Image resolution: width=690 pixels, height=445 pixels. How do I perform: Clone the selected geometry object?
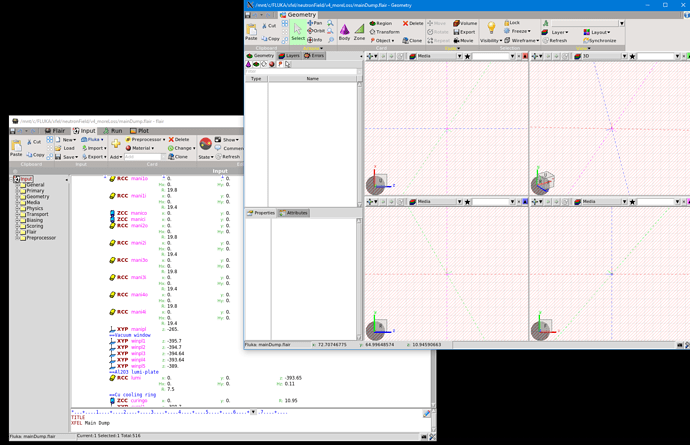pyautogui.click(x=412, y=40)
